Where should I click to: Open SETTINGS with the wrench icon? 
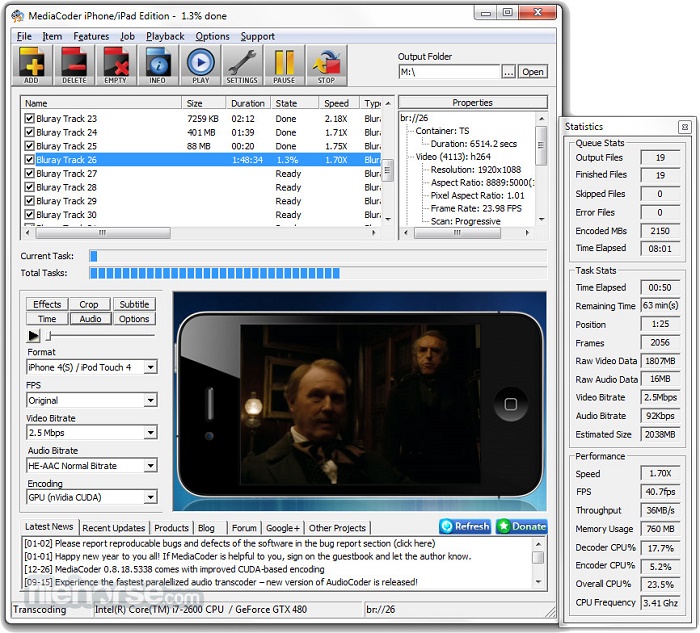pyautogui.click(x=242, y=66)
